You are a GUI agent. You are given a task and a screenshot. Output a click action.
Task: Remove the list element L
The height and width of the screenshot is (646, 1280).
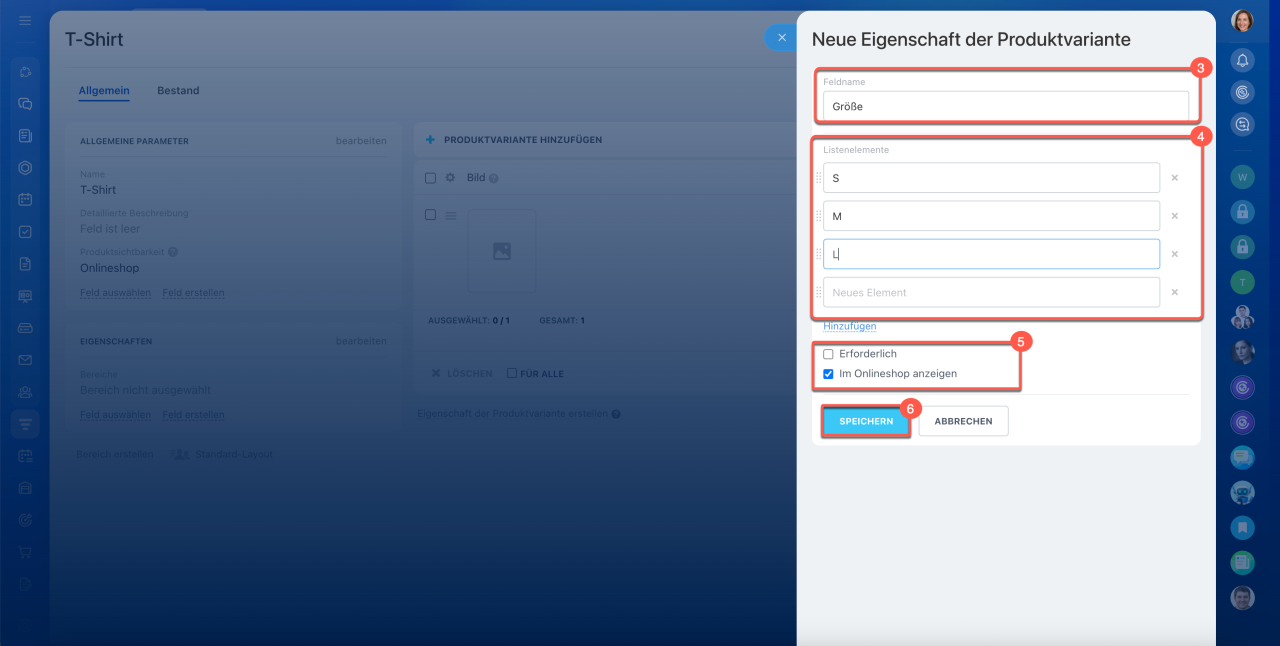tap(1175, 254)
